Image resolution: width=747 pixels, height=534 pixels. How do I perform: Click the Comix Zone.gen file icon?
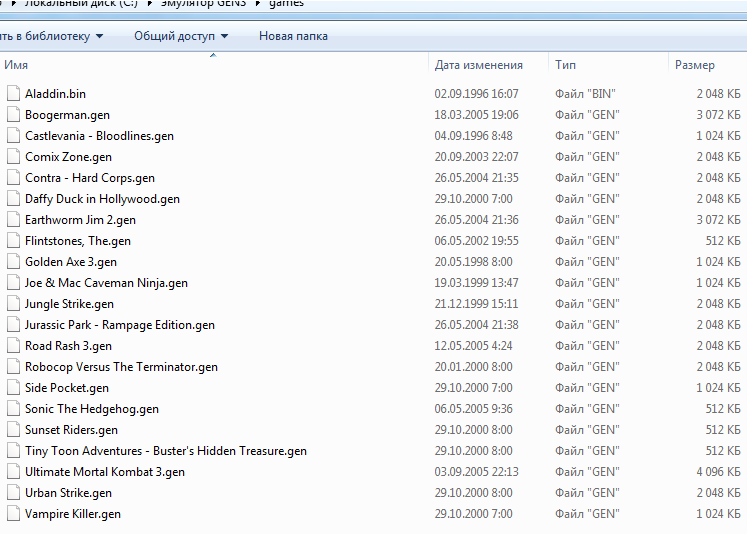click(x=13, y=156)
